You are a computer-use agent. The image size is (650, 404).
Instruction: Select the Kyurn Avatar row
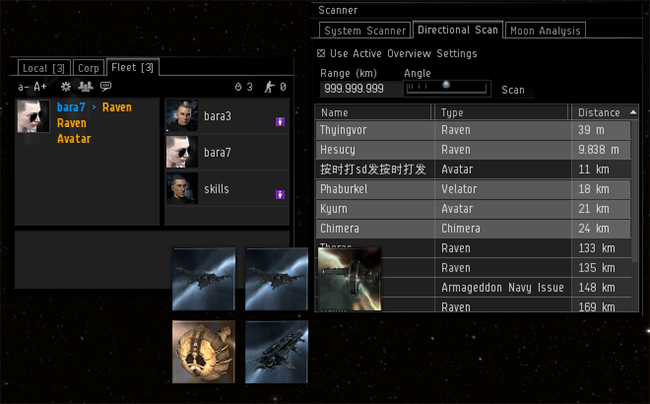[x=473, y=209]
